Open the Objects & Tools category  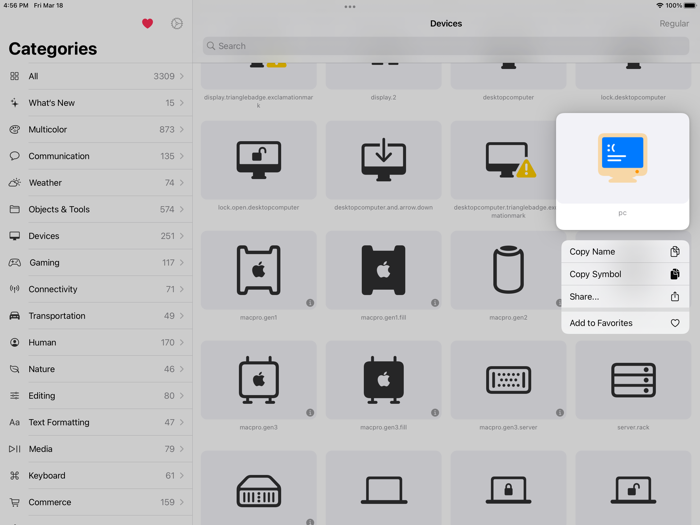(x=96, y=209)
